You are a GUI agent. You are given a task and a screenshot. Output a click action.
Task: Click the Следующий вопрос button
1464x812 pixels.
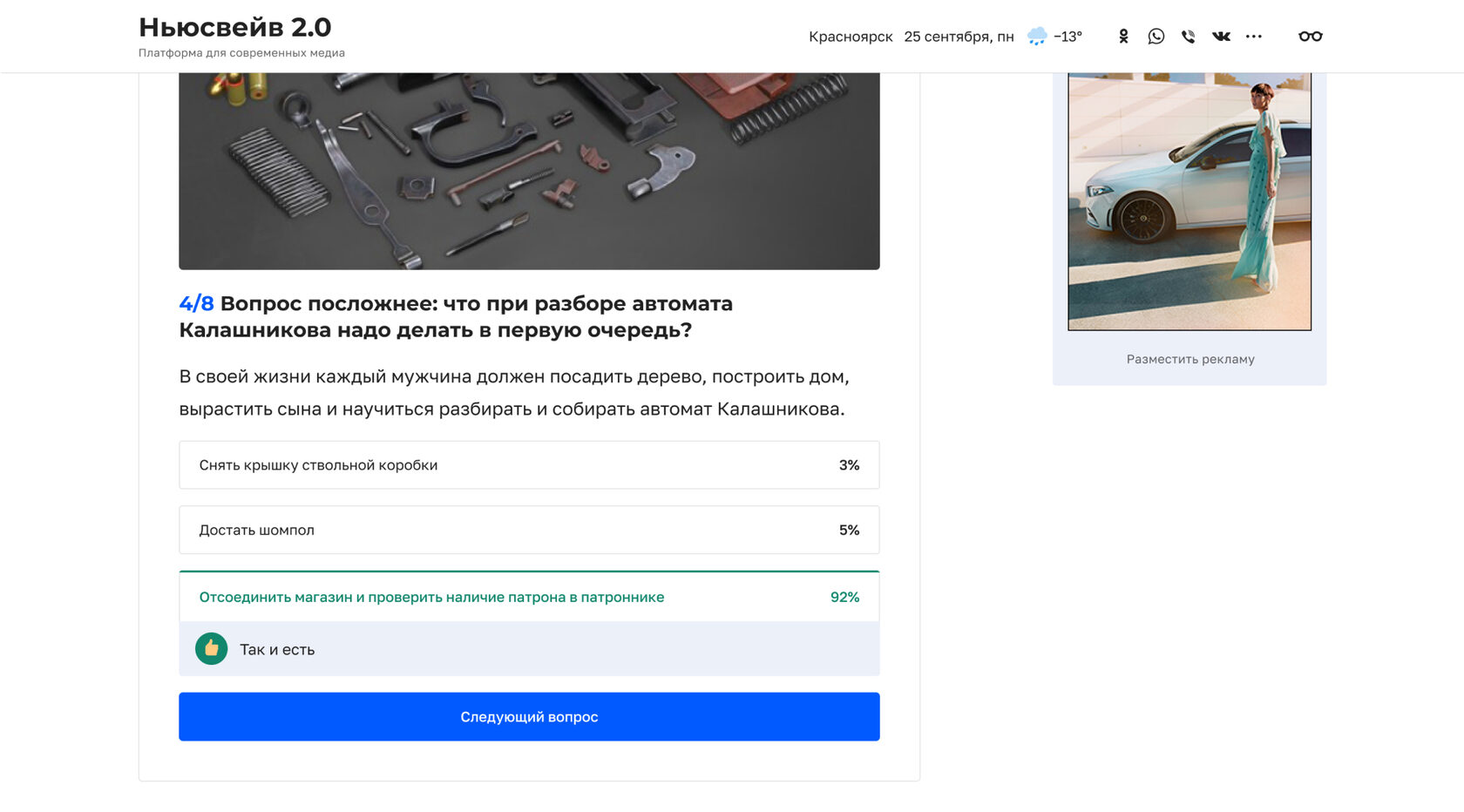529,717
